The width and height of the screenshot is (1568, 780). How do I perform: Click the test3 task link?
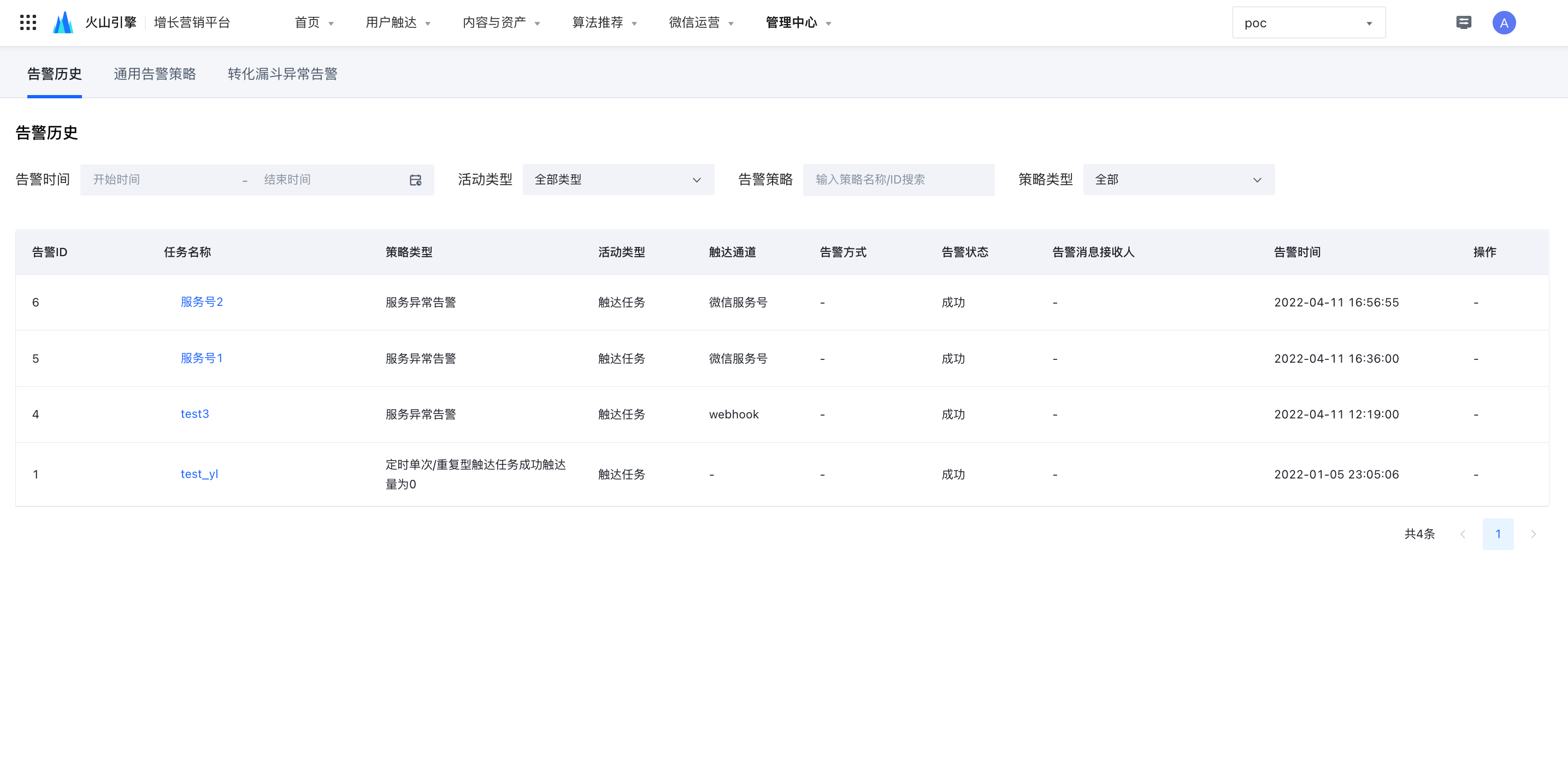[195, 413]
